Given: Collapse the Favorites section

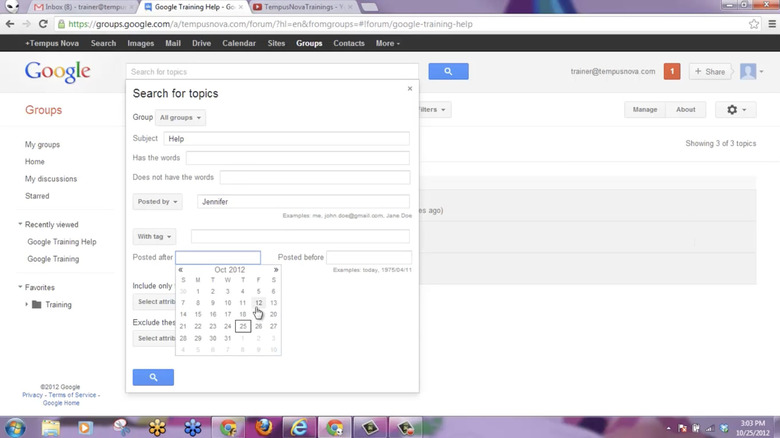Looking at the screenshot, I should pos(20,287).
